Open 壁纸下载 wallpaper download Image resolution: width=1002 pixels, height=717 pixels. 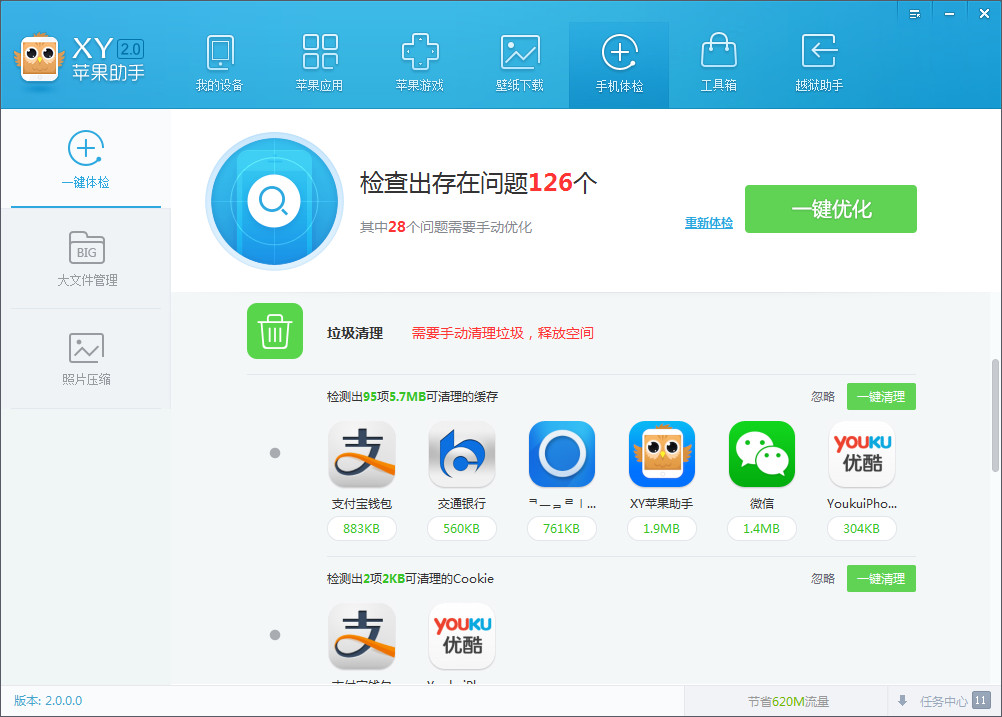click(519, 64)
